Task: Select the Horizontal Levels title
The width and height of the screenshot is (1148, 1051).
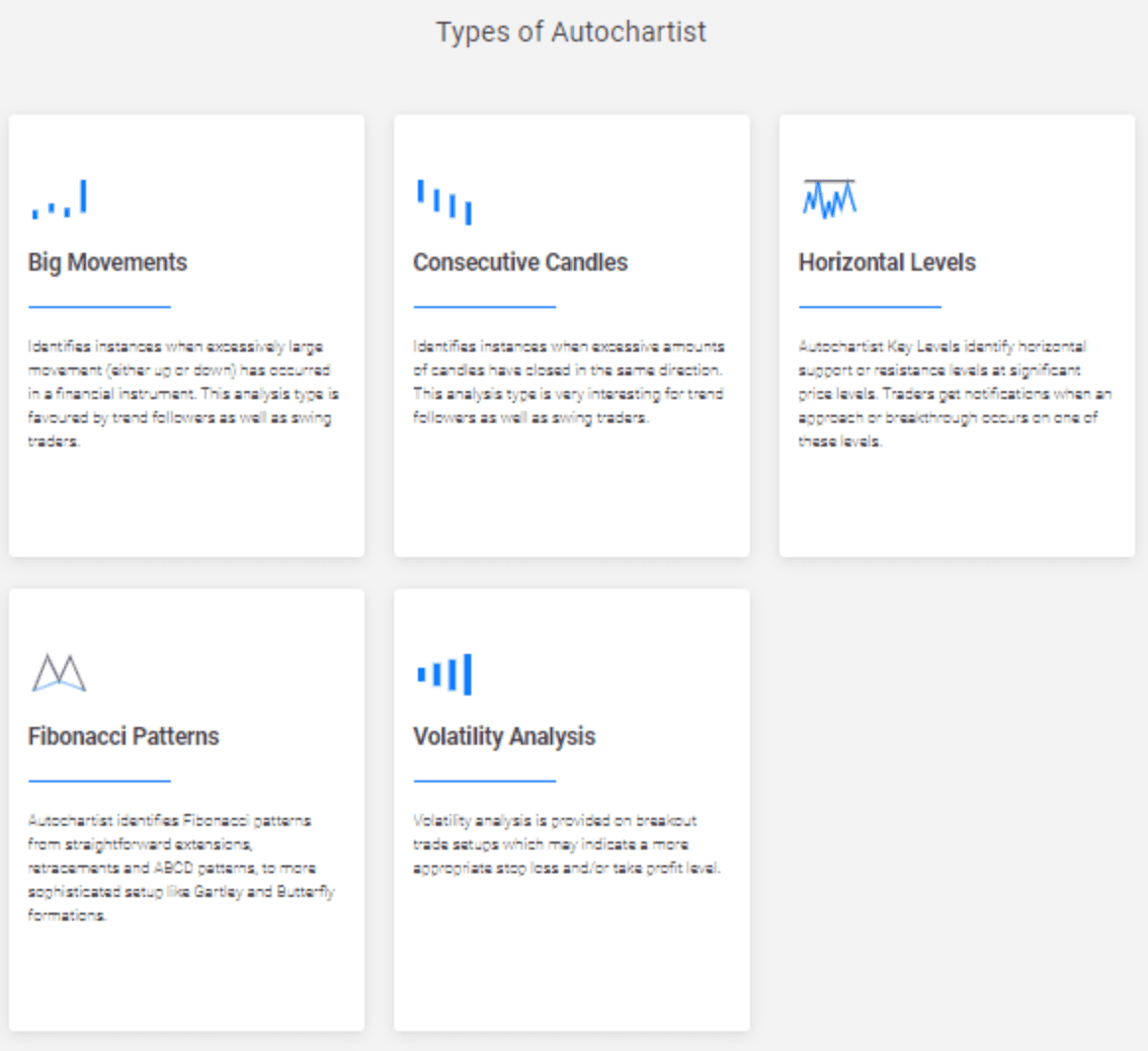Action: point(886,263)
